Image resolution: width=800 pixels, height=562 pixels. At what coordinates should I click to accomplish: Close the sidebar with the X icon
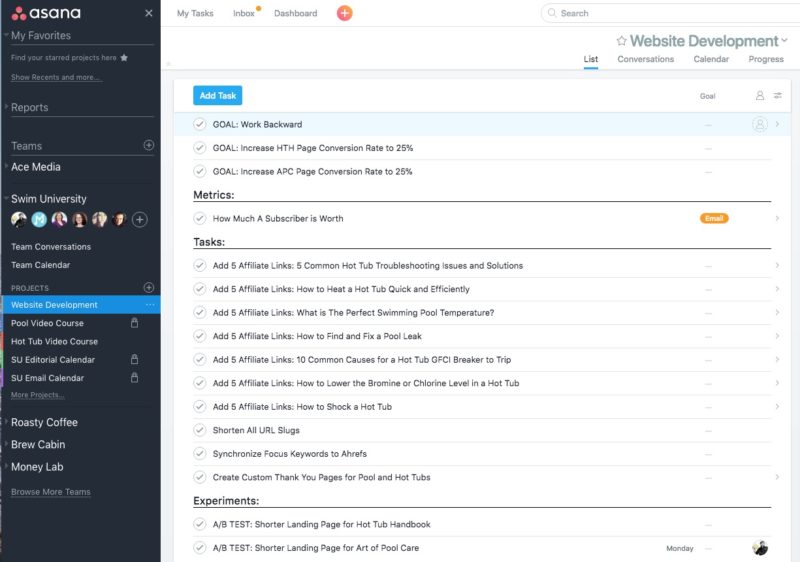tap(148, 13)
